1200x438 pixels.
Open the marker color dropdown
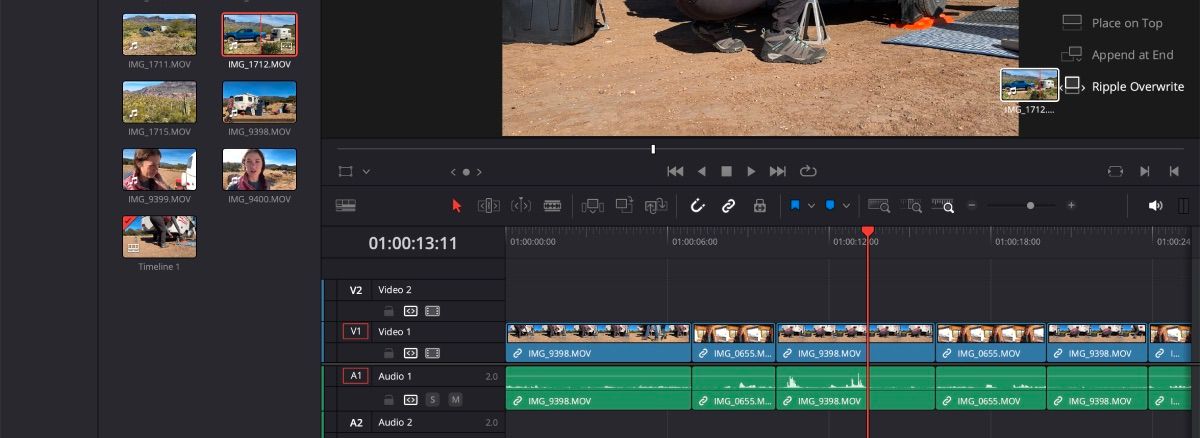click(846, 205)
